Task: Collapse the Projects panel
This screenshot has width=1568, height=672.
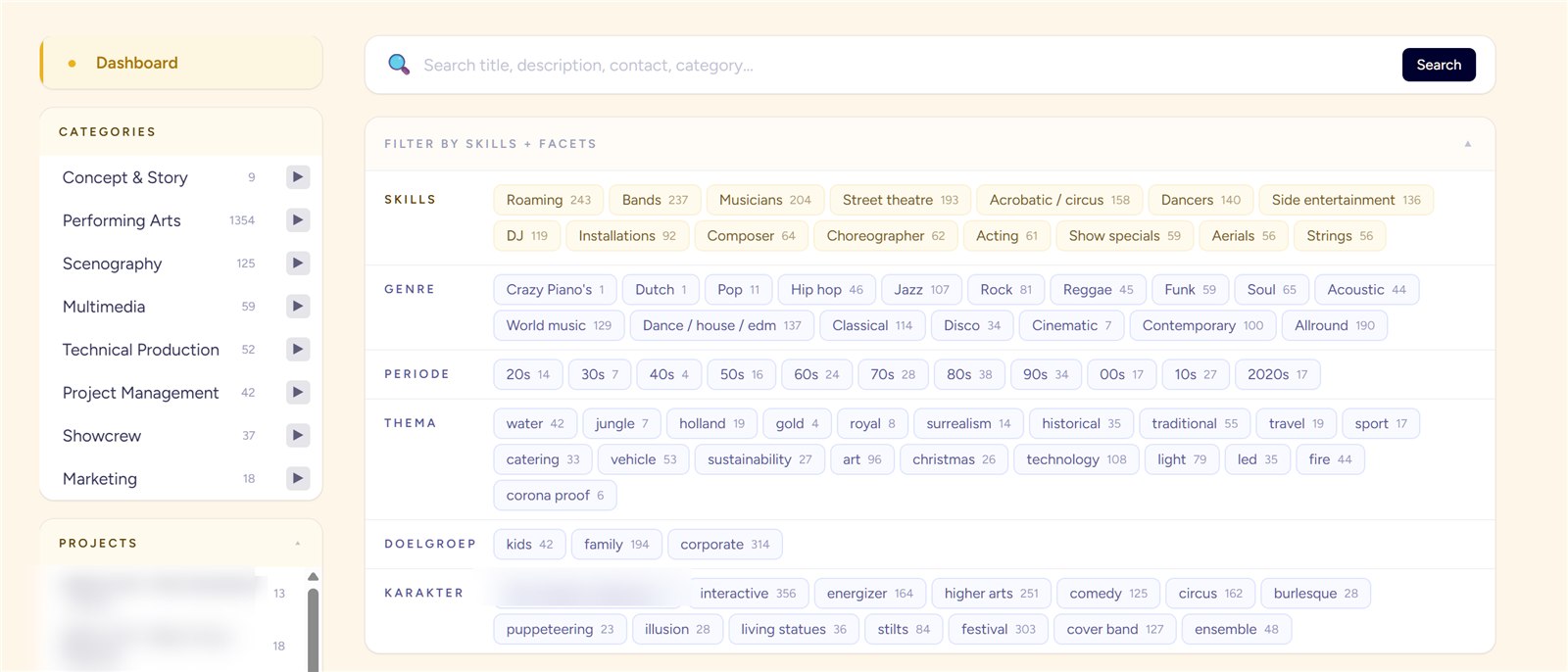Action: coord(298,544)
